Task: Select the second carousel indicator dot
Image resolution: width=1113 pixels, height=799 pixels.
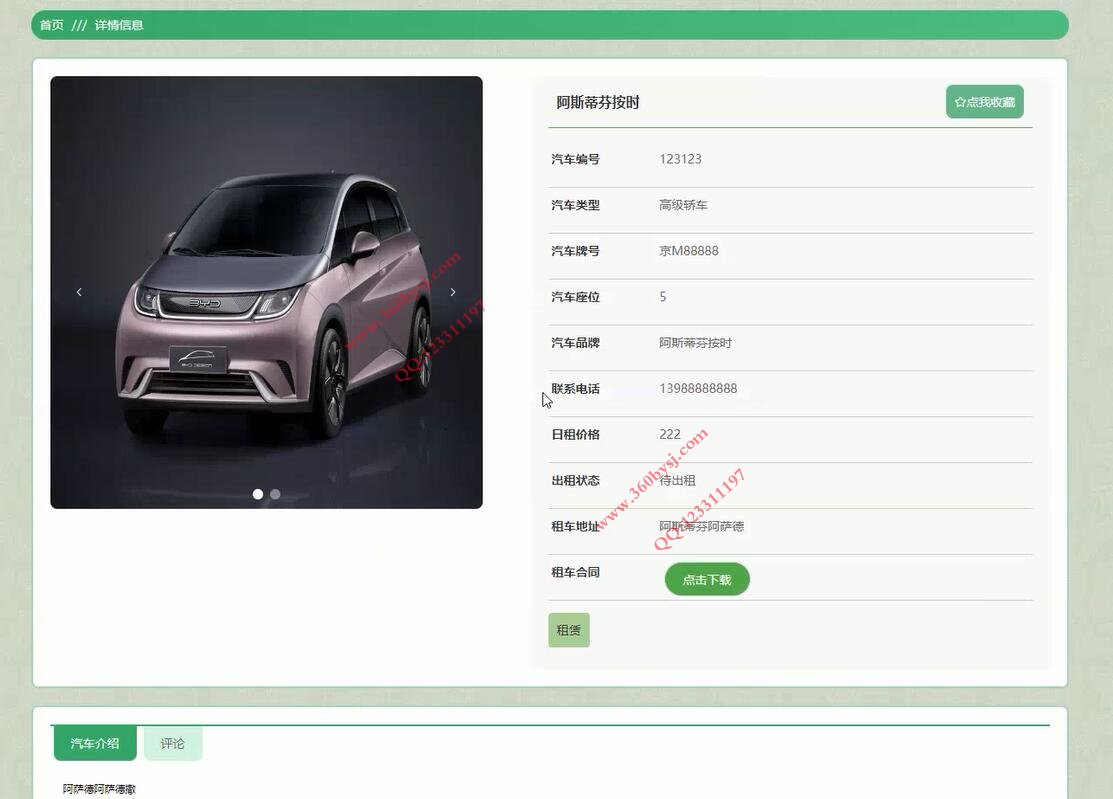Action: pos(275,494)
